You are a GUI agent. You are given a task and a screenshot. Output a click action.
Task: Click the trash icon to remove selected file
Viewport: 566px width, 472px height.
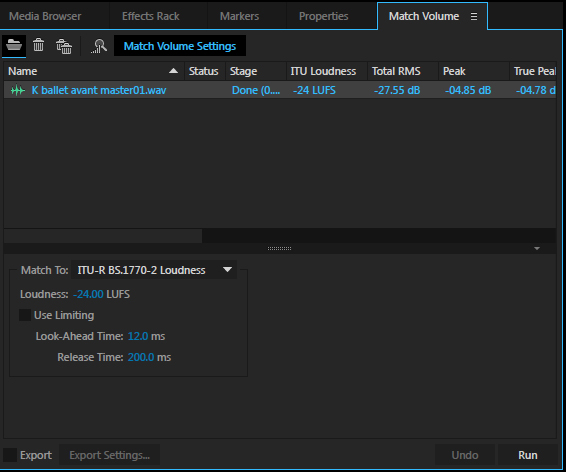coord(38,45)
